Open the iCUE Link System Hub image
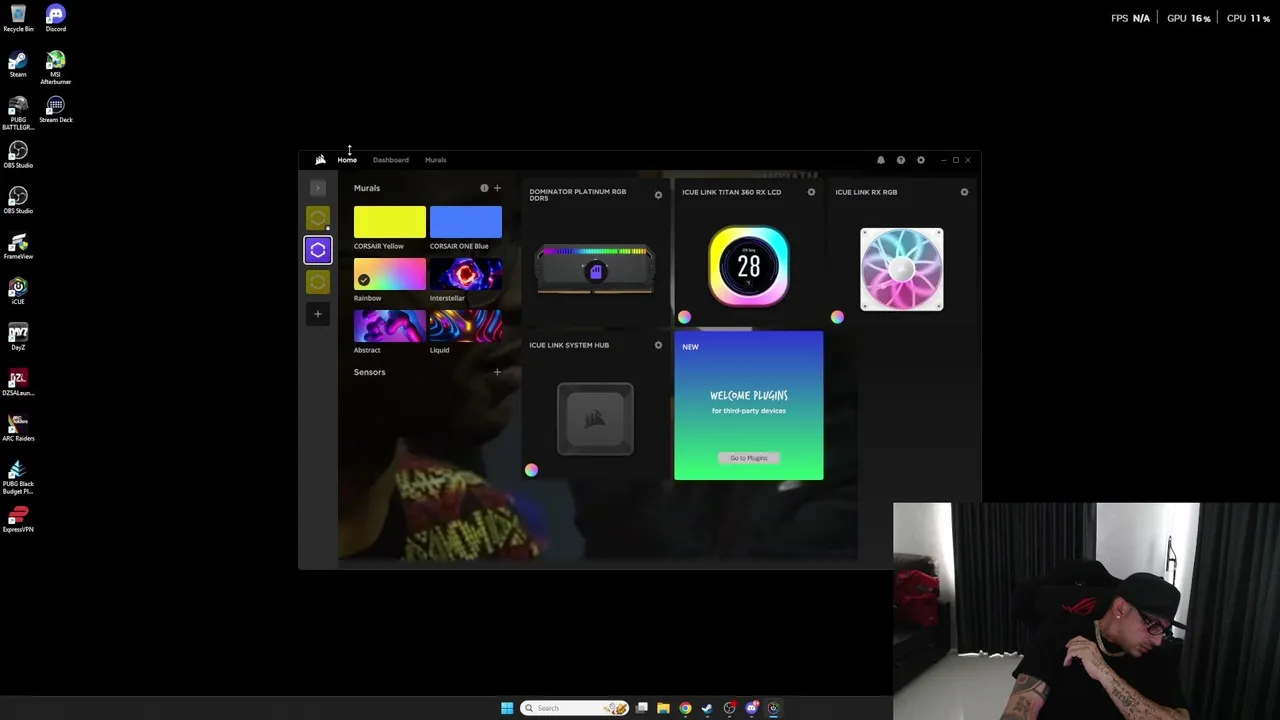 click(x=595, y=418)
